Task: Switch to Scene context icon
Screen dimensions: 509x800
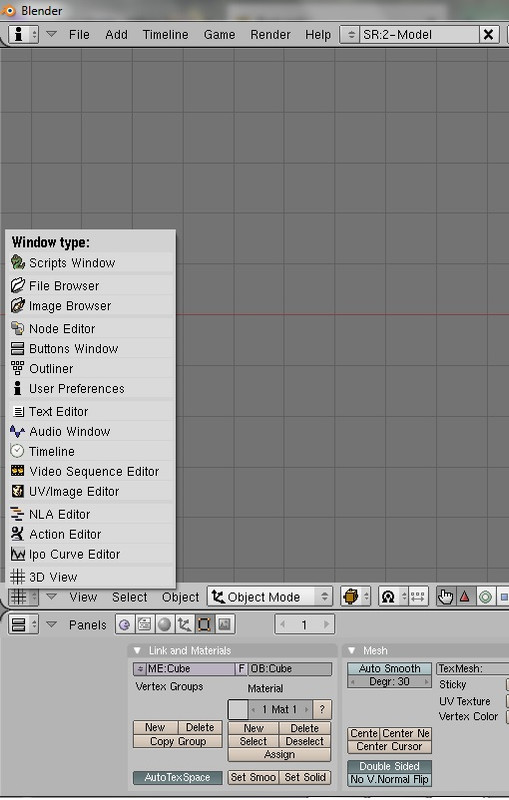Action: 224,624
